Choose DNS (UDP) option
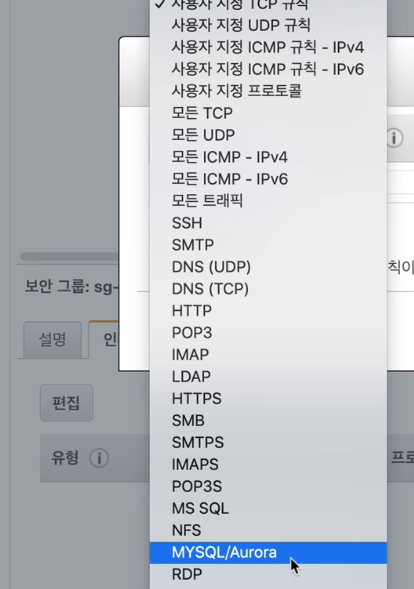Viewport: 414px width, 589px height. pos(268,267)
